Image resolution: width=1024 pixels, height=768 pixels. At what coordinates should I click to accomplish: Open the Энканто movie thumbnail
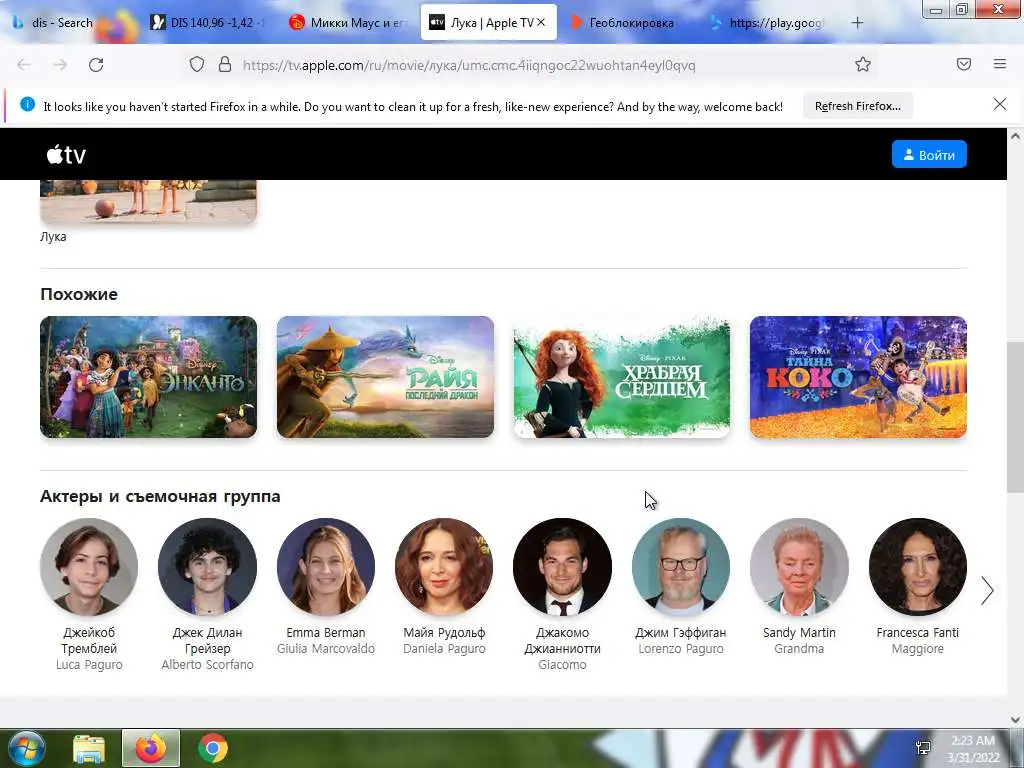tap(148, 377)
